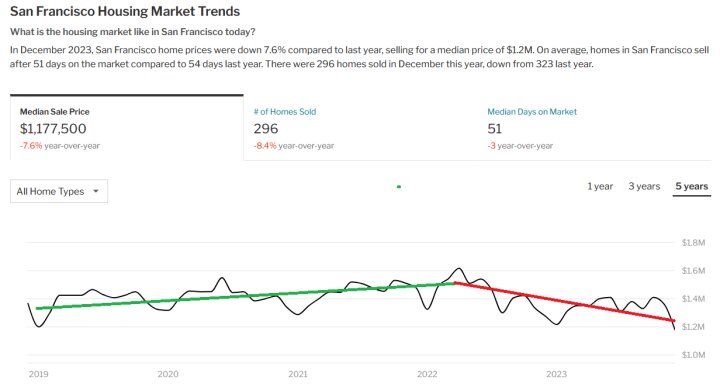Viewport: 720px width, 390px height.
Task: Click the 2022 price peak on the chart
Action: (x=458, y=269)
